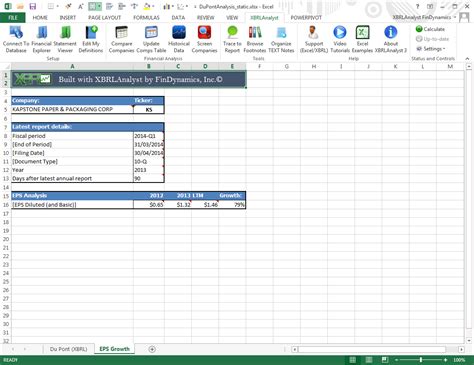The height and width of the screenshot is (365, 474).
Task: Open the VIEW tab
Action: (x=232, y=18)
